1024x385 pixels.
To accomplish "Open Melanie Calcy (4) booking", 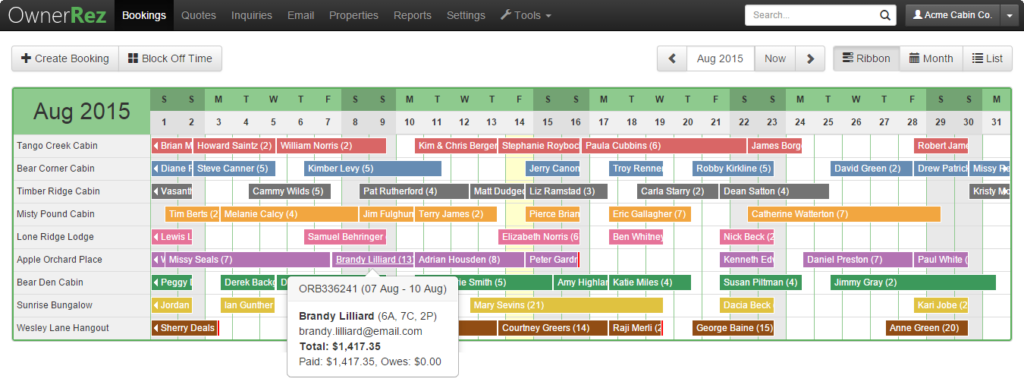I will [289, 214].
